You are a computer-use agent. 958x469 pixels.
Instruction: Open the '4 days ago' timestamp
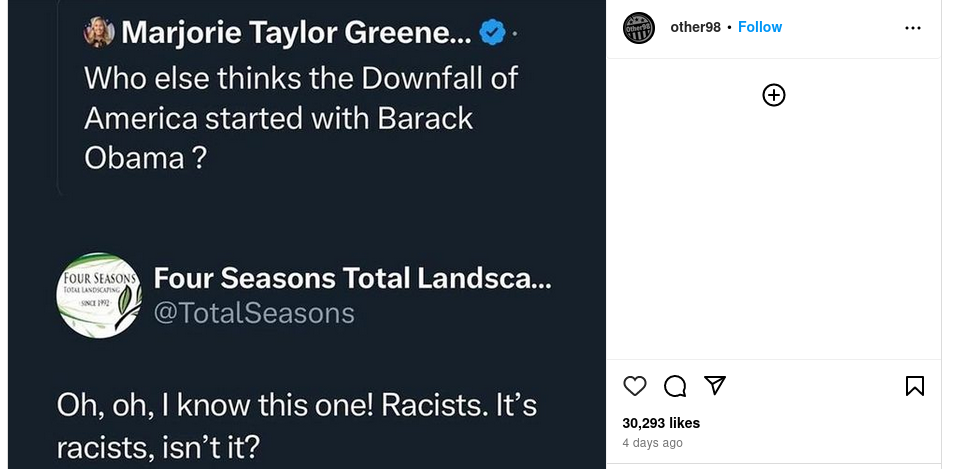(652, 442)
